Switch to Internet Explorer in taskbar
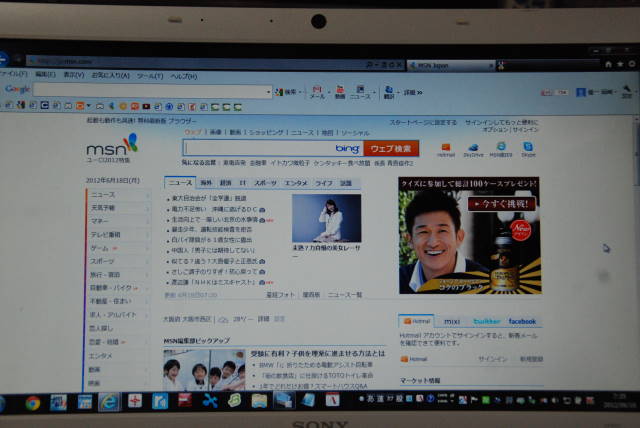640x428 pixels. pos(109,402)
